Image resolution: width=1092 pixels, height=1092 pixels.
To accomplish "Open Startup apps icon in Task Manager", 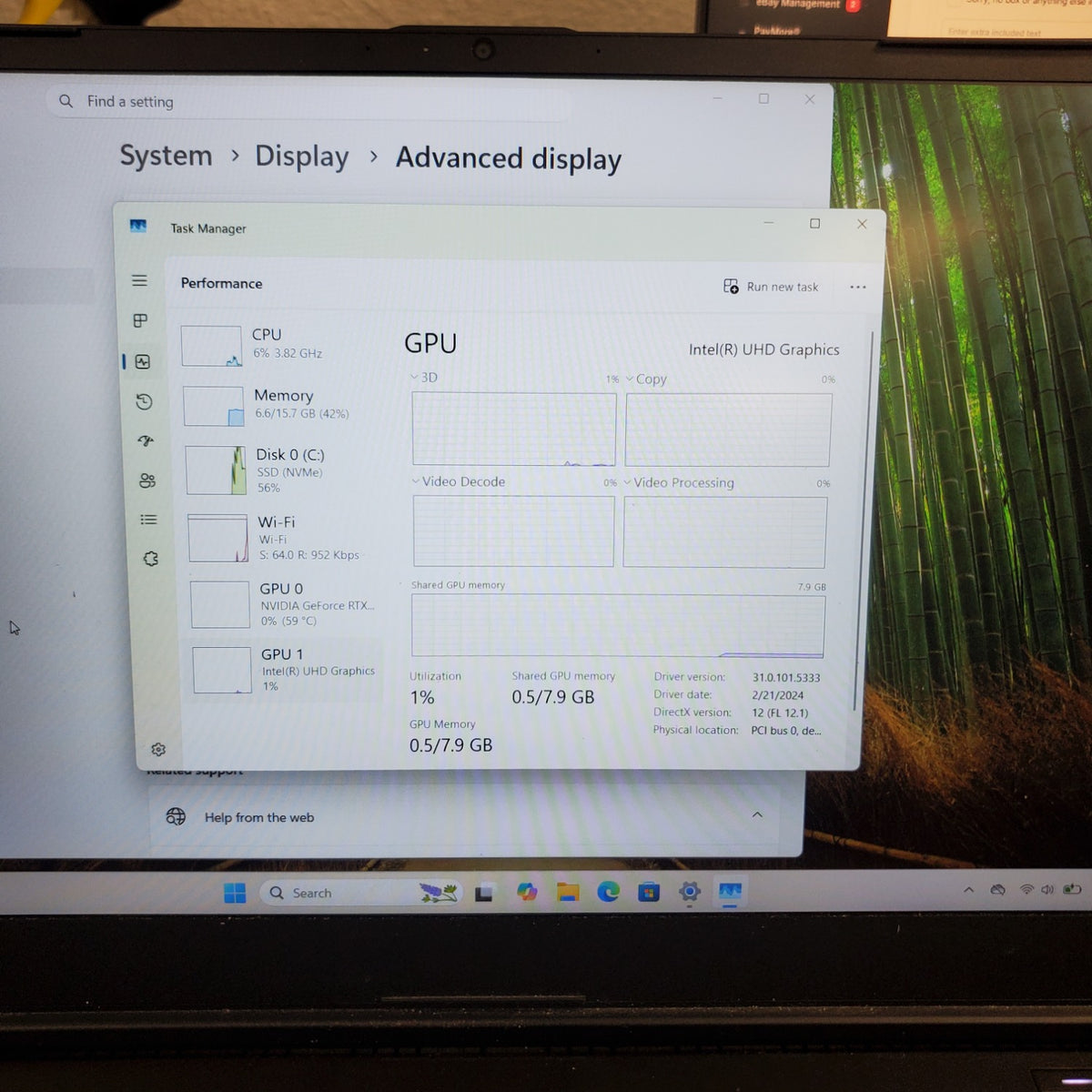I will pos(146,441).
